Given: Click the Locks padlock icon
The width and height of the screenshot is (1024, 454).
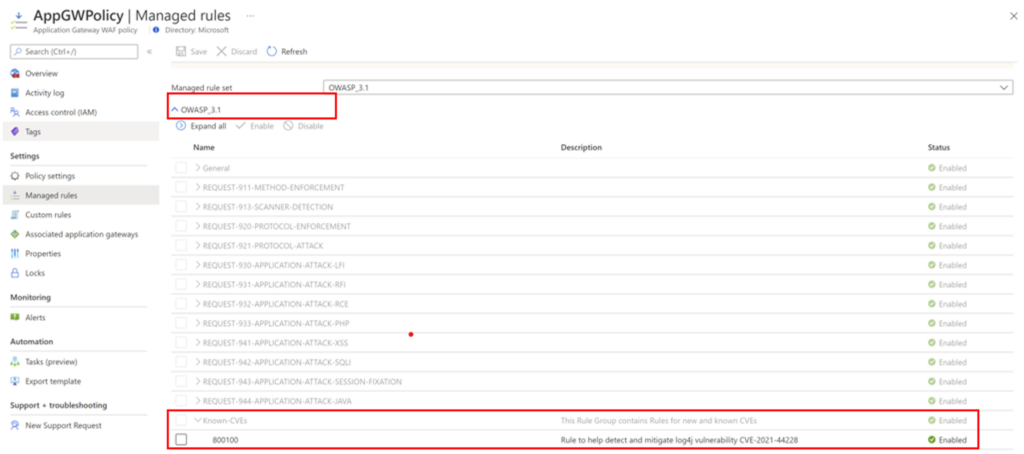Looking at the screenshot, I should tap(15, 273).
